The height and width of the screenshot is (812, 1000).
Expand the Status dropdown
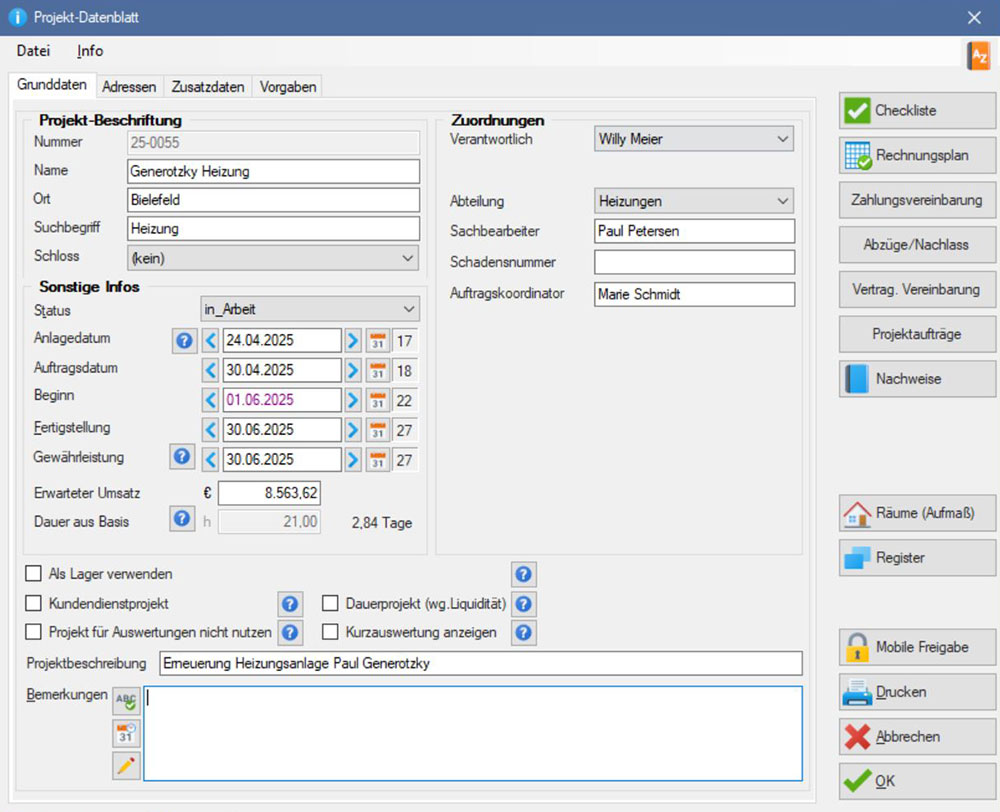pos(409,310)
